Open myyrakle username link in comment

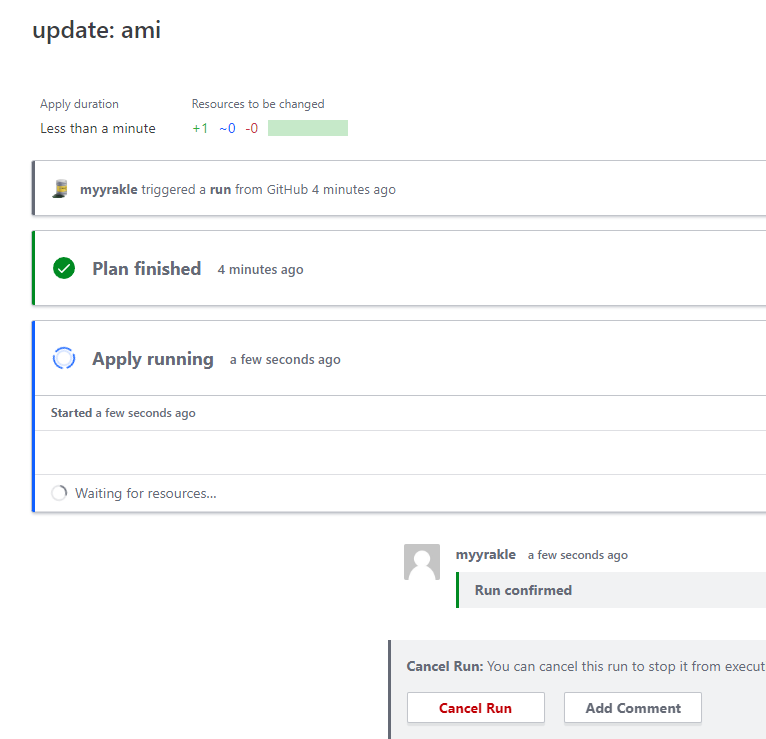(486, 554)
